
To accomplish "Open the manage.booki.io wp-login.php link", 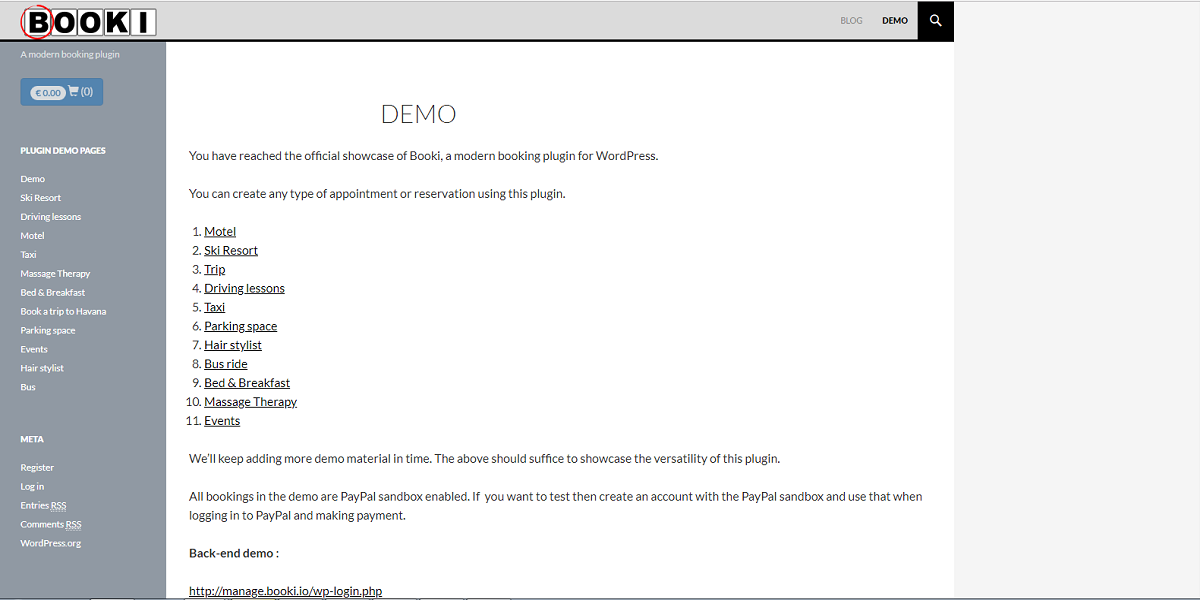I will pyautogui.click(x=286, y=592).
